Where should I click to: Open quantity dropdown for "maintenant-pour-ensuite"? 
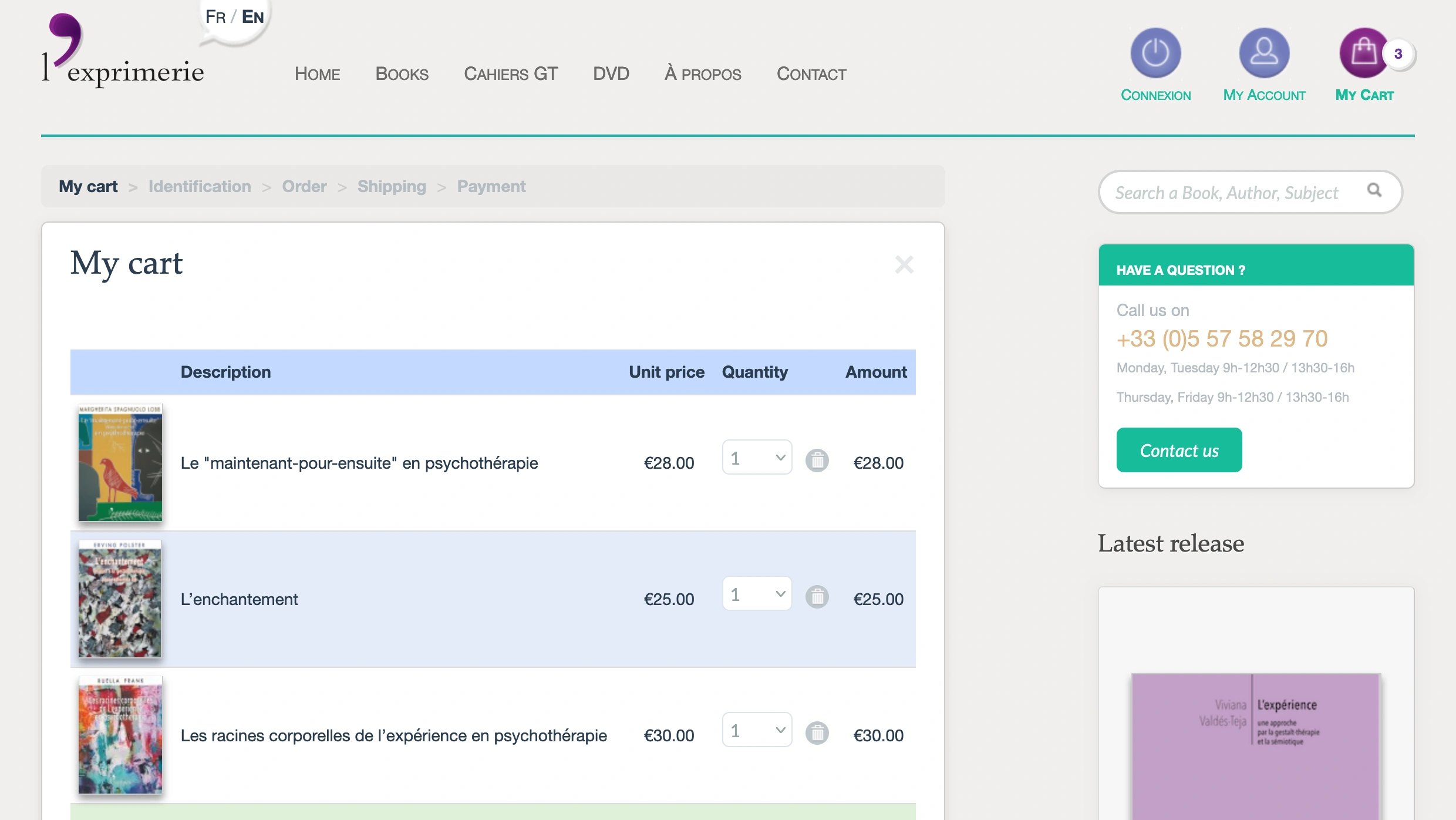tap(757, 458)
